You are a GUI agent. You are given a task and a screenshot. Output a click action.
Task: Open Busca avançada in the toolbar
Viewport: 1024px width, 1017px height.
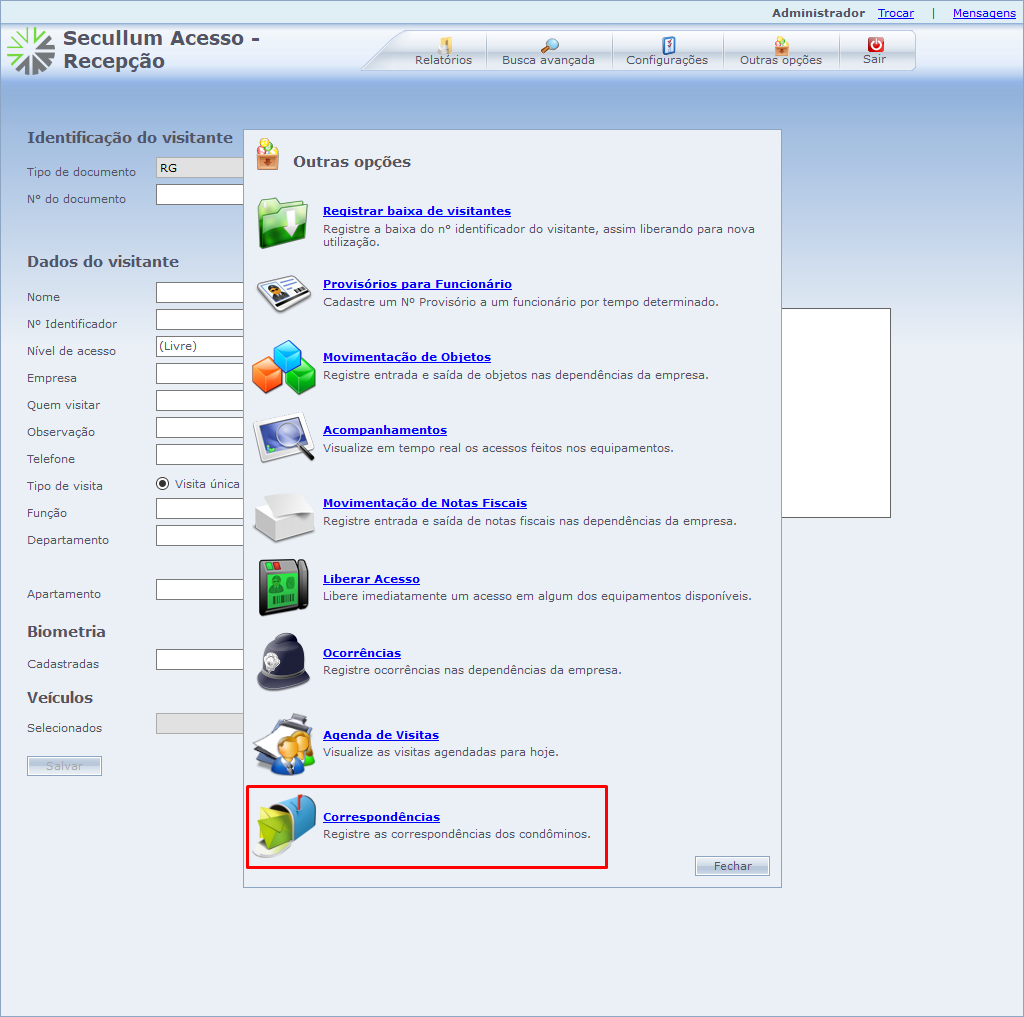548,51
